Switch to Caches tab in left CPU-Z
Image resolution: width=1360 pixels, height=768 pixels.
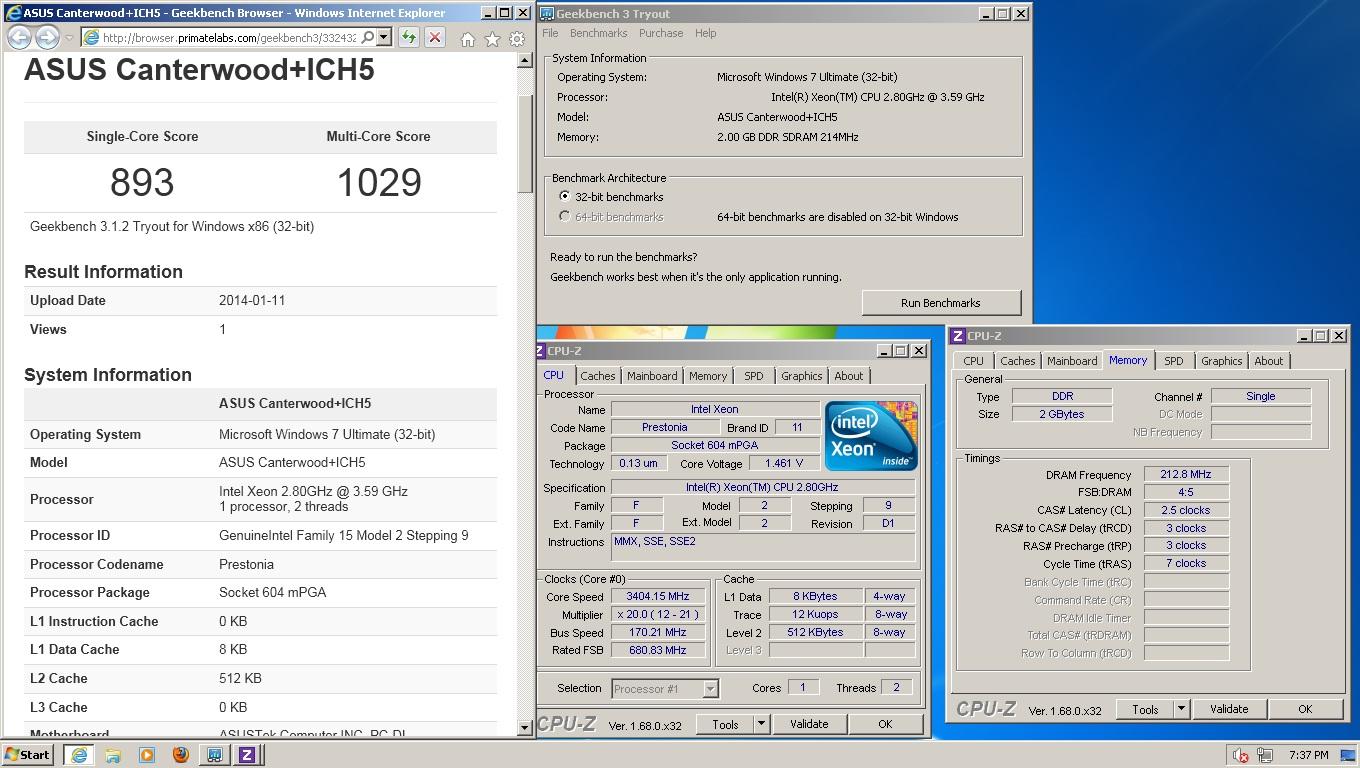[x=597, y=376]
